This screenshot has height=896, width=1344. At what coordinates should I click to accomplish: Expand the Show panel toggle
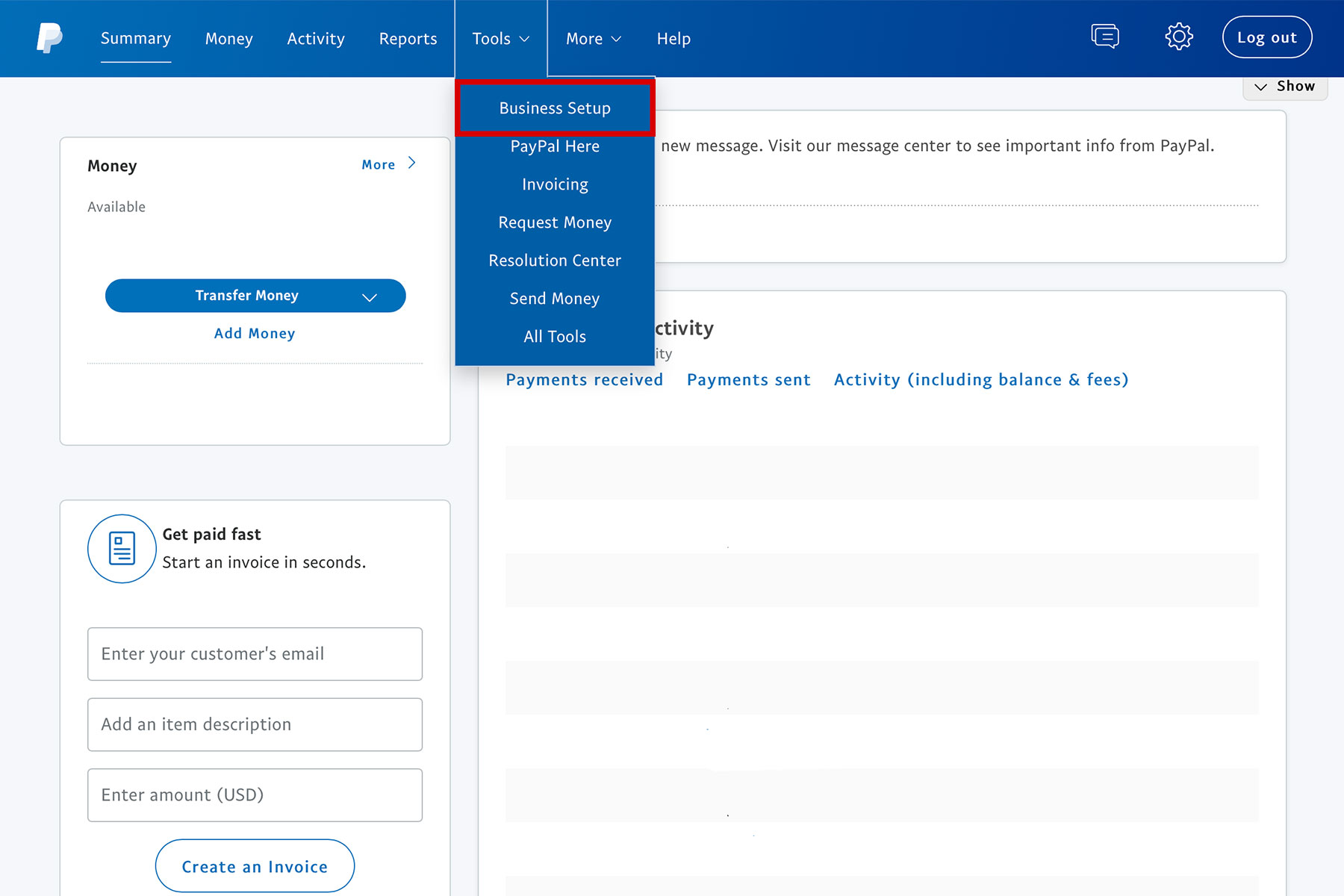(x=1285, y=87)
